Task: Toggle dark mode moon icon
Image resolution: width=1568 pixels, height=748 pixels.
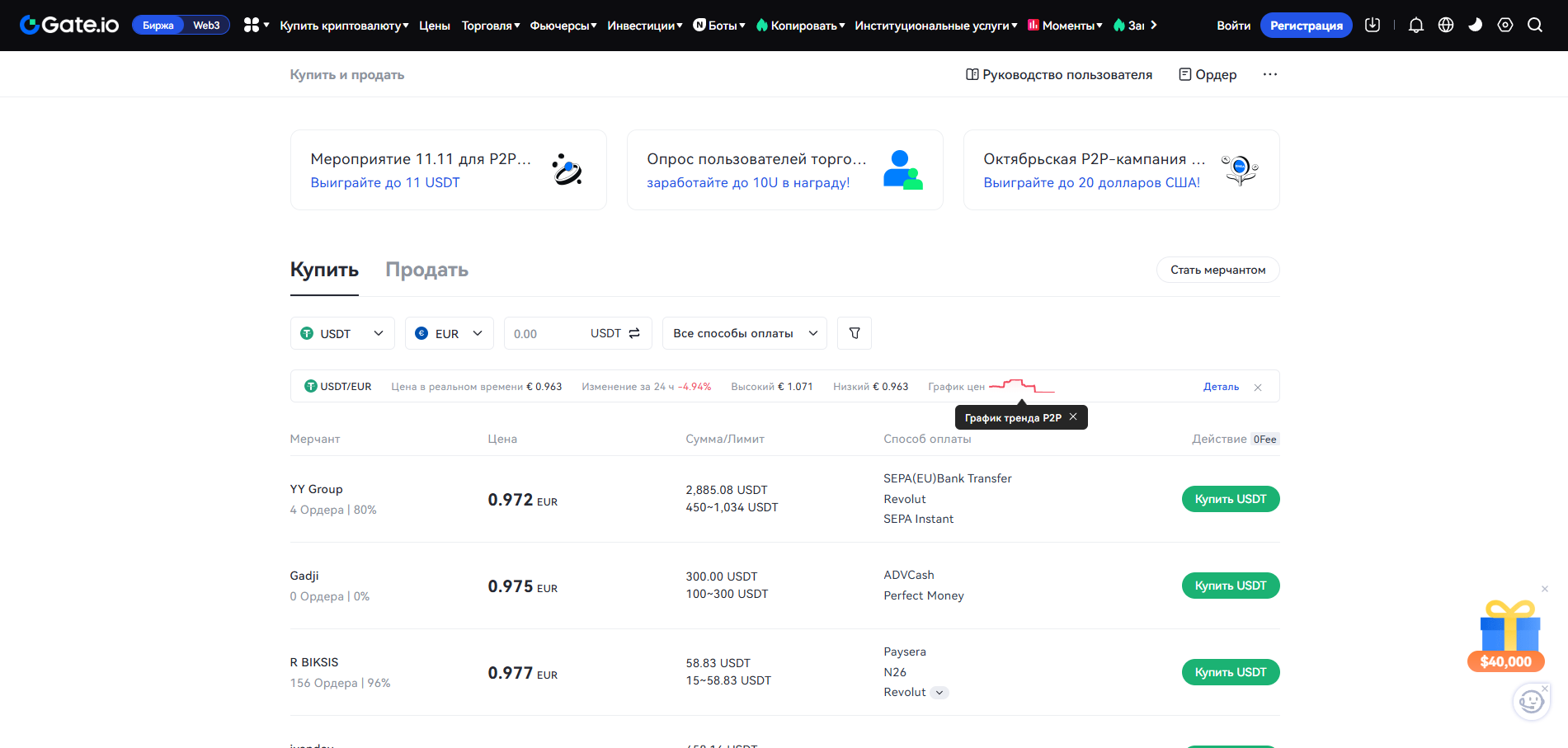Action: (1476, 26)
